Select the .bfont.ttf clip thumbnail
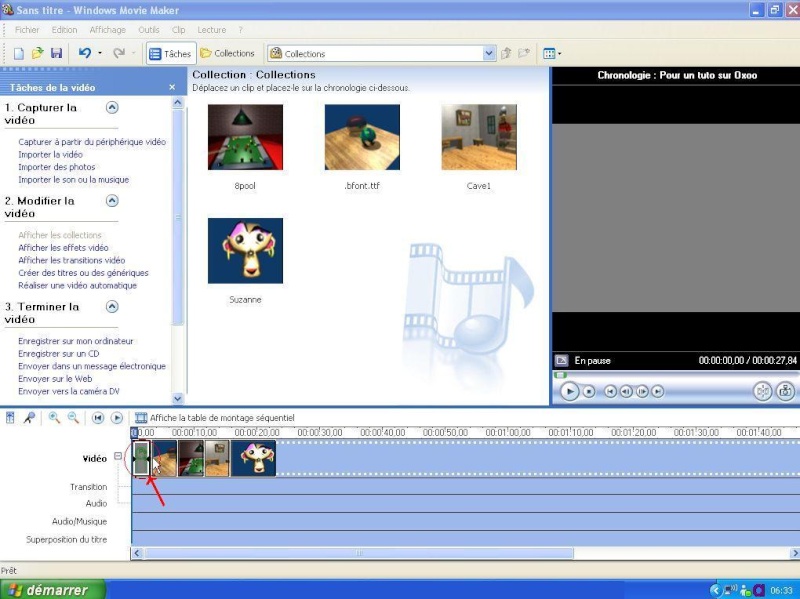800x599 pixels. pos(362,137)
